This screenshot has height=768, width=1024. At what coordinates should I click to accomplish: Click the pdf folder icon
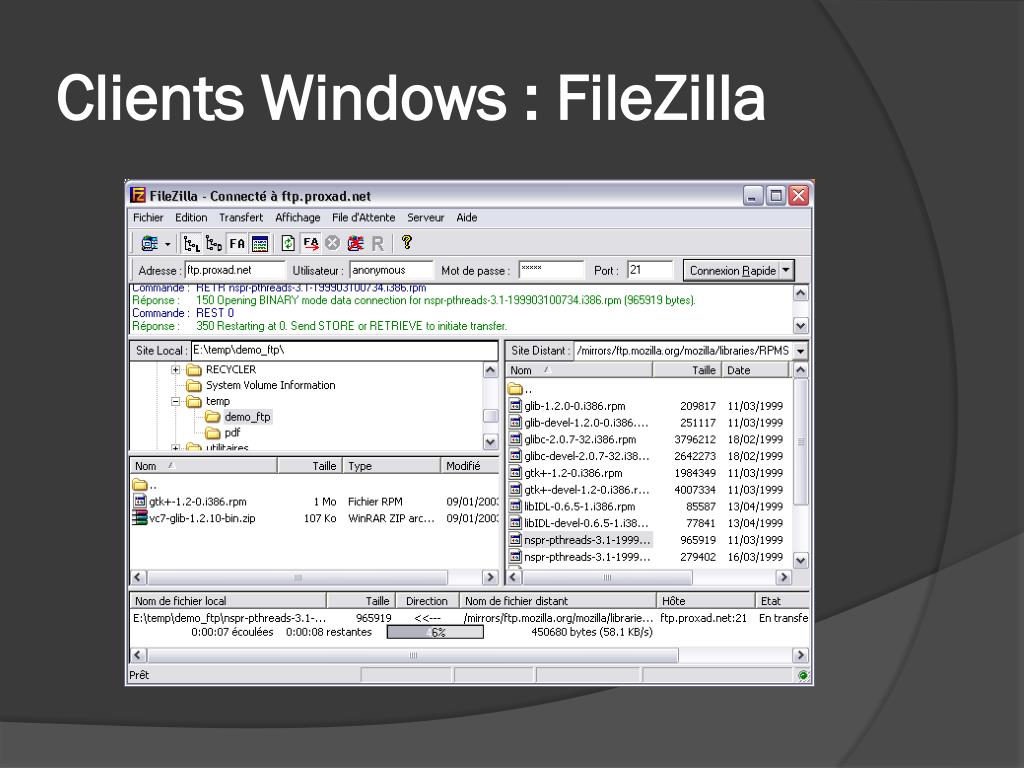point(212,432)
